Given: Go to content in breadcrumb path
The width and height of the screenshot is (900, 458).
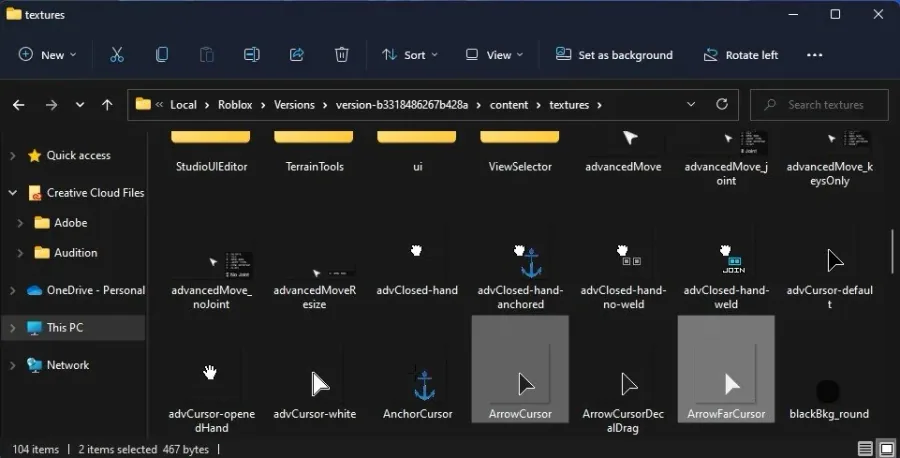Looking at the screenshot, I should point(509,105).
